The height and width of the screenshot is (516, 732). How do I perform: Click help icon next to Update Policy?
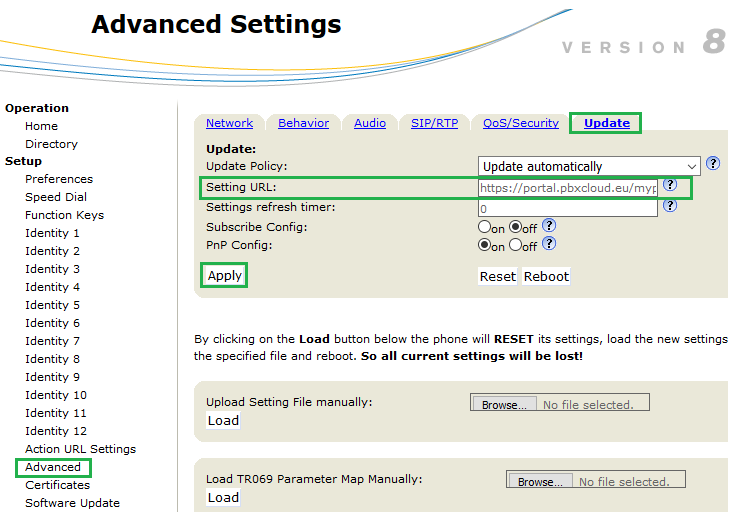click(713, 164)
